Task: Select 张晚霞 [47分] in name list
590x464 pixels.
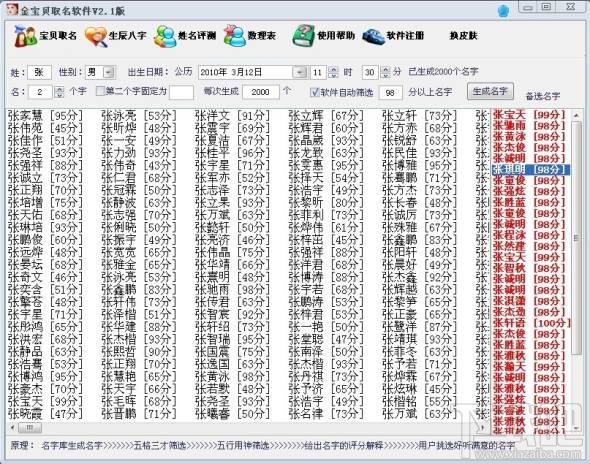Action: pyautogui.click(x=45, y=414)
